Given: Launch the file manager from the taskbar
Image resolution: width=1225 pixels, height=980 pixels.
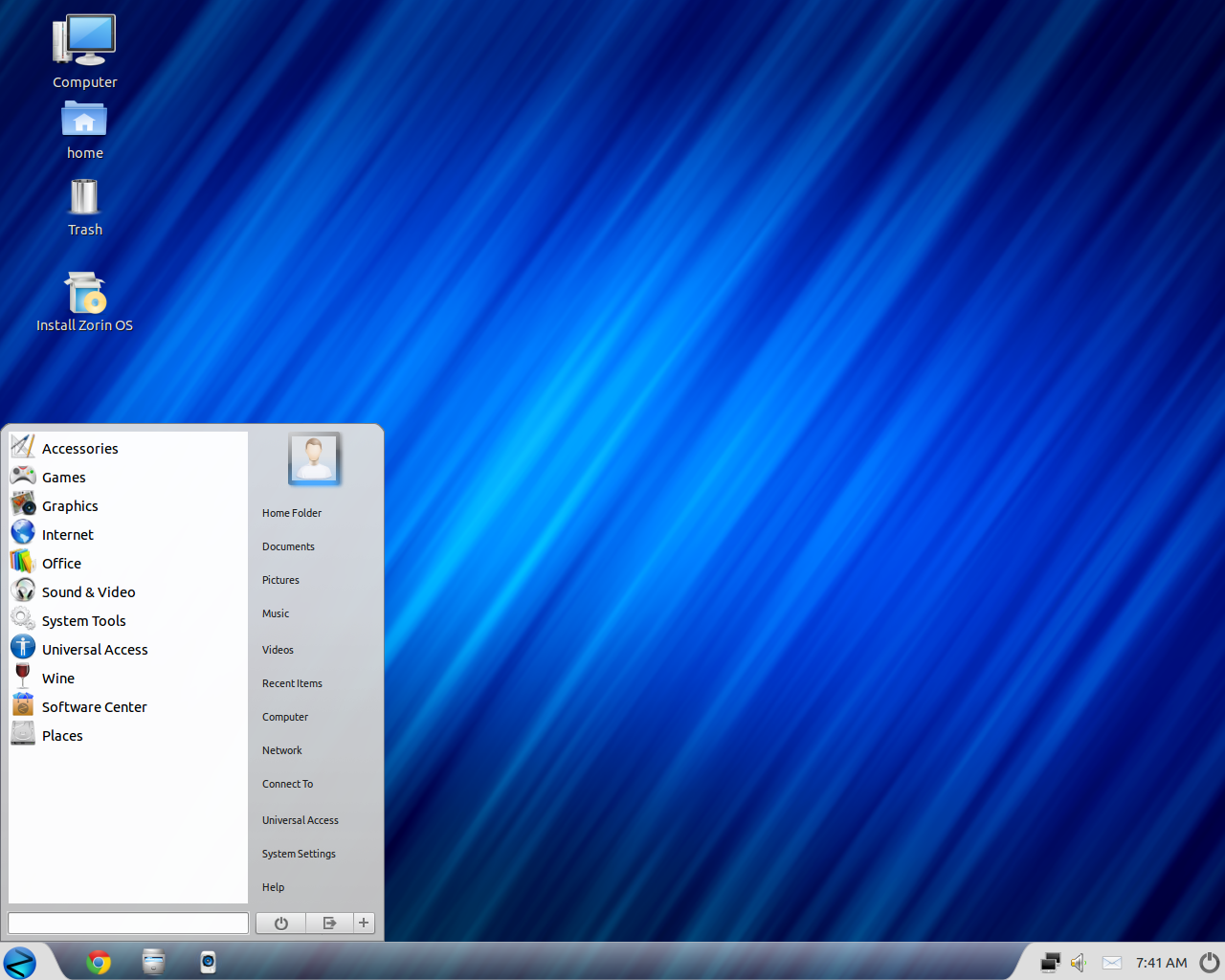Looking at the screenshot, I should [x=153, y=962].
